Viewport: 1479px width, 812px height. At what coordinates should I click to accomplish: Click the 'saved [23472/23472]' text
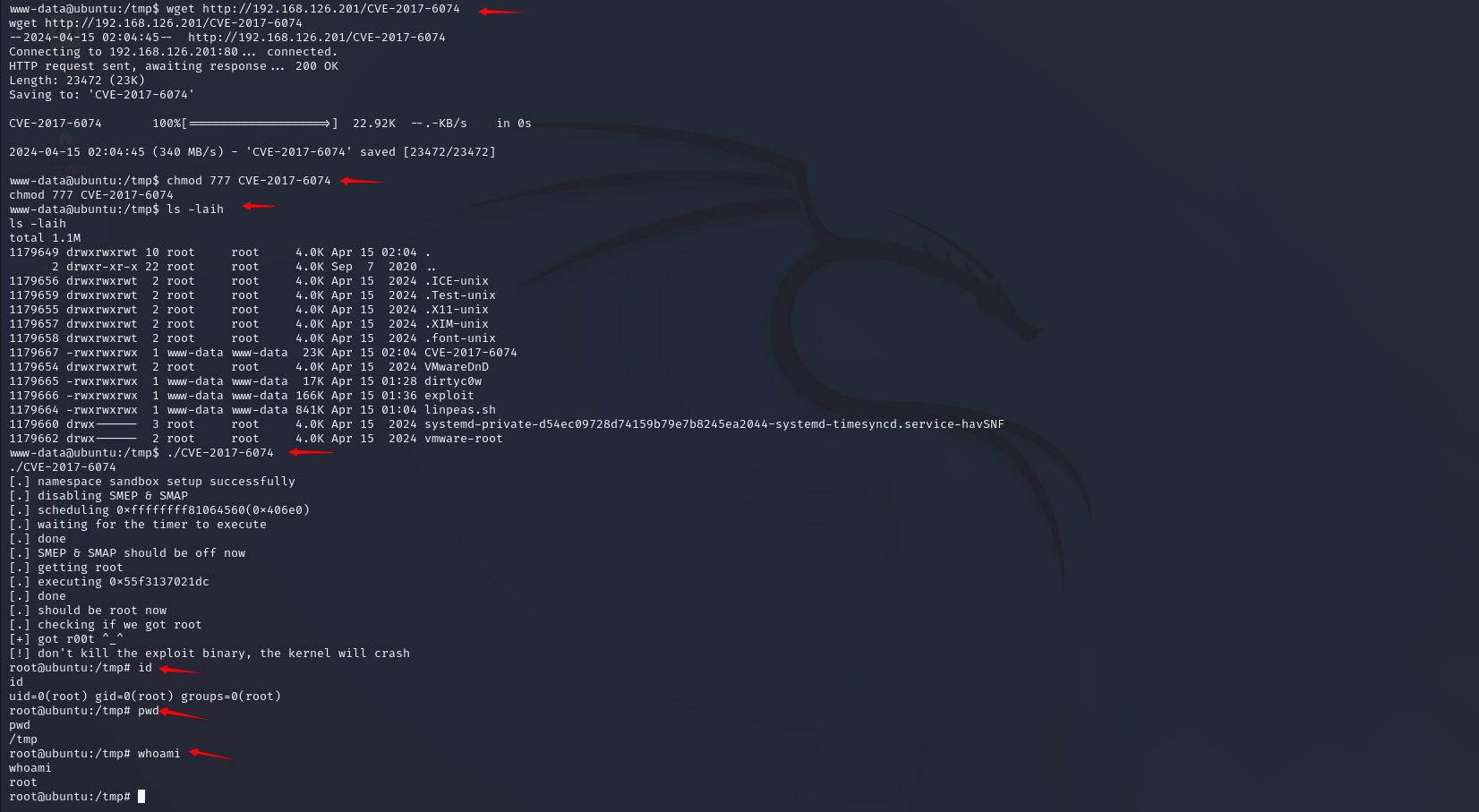pos(428,152)
